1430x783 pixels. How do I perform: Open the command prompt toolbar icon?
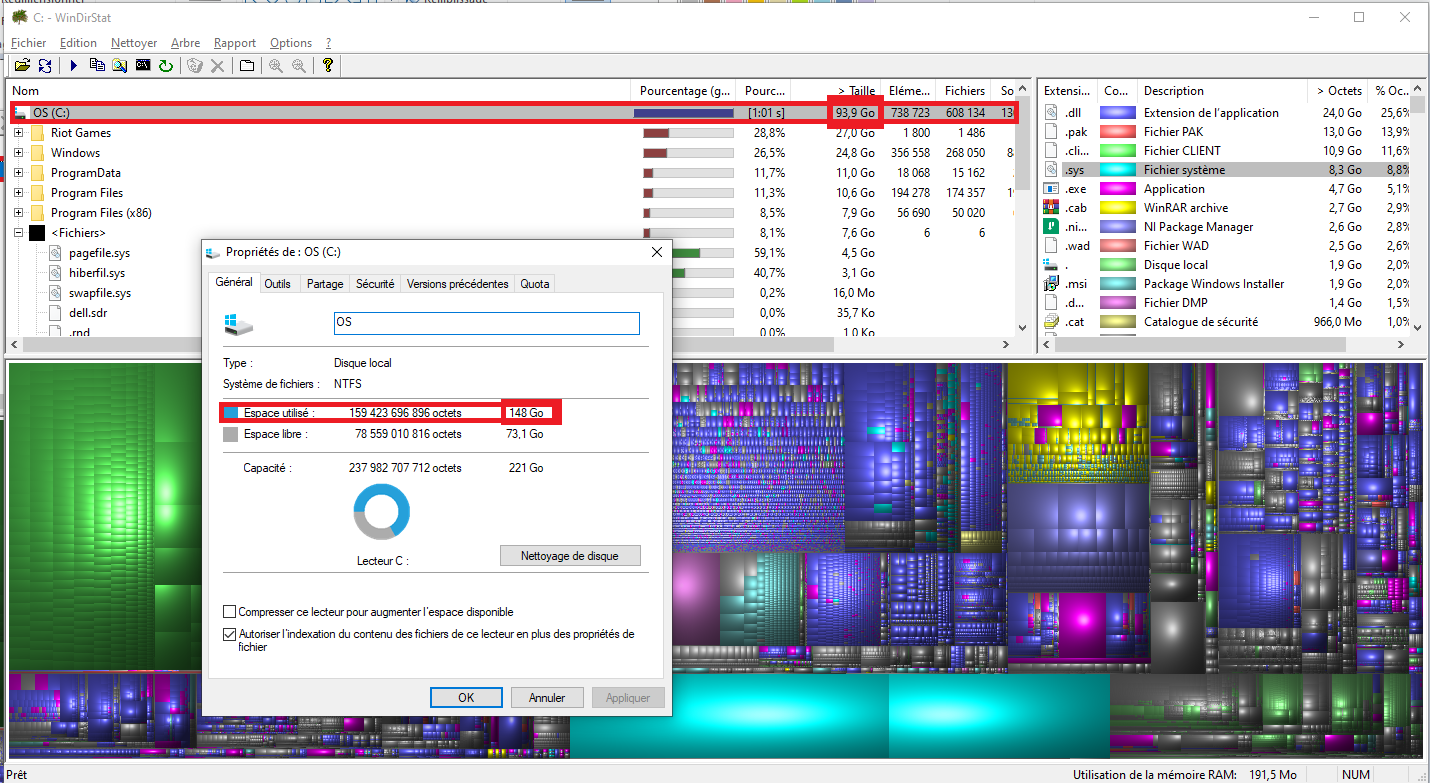click(143, 66)
